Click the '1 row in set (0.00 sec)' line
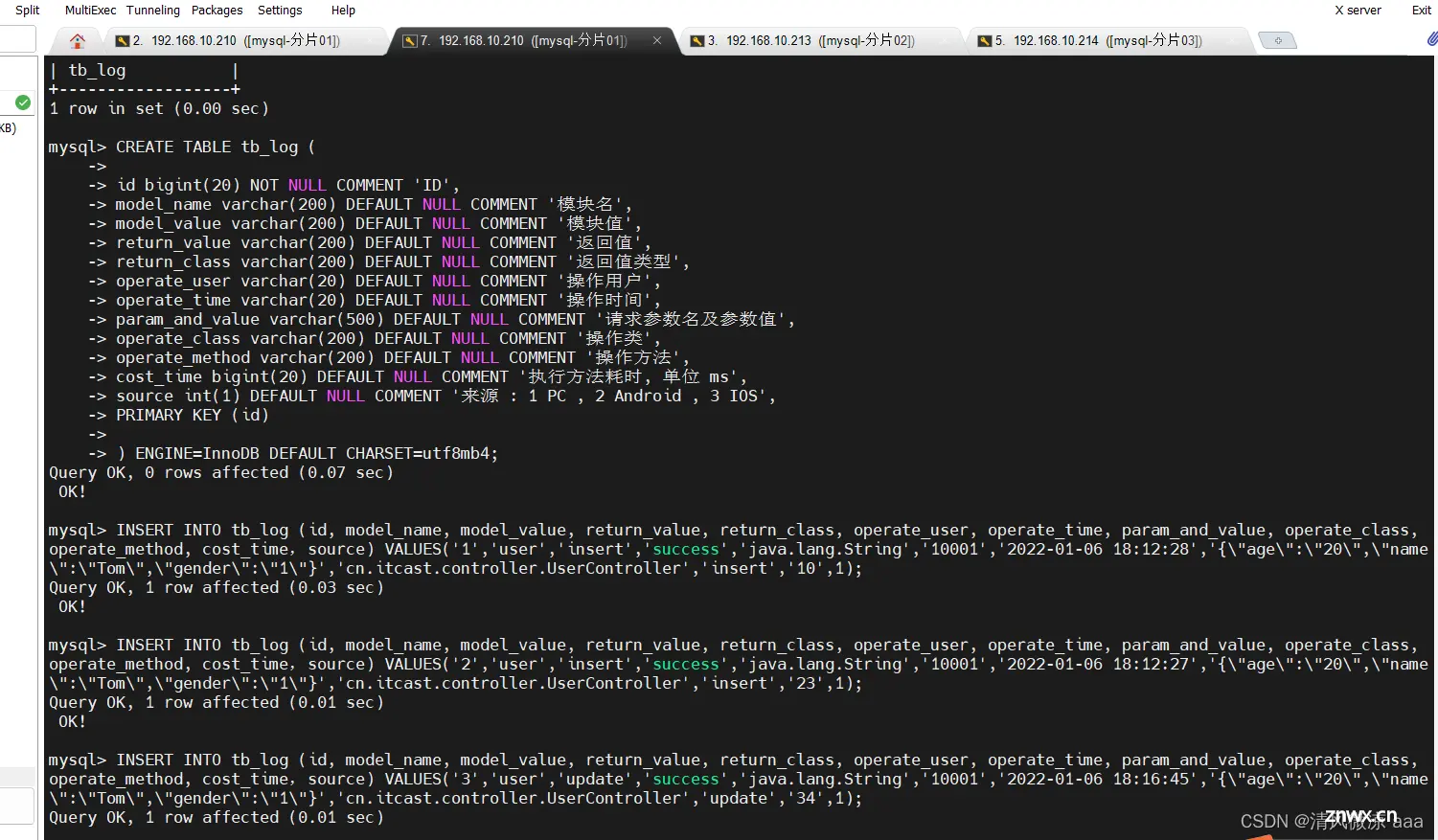1438x840 pixels. (x=159, y=108)
